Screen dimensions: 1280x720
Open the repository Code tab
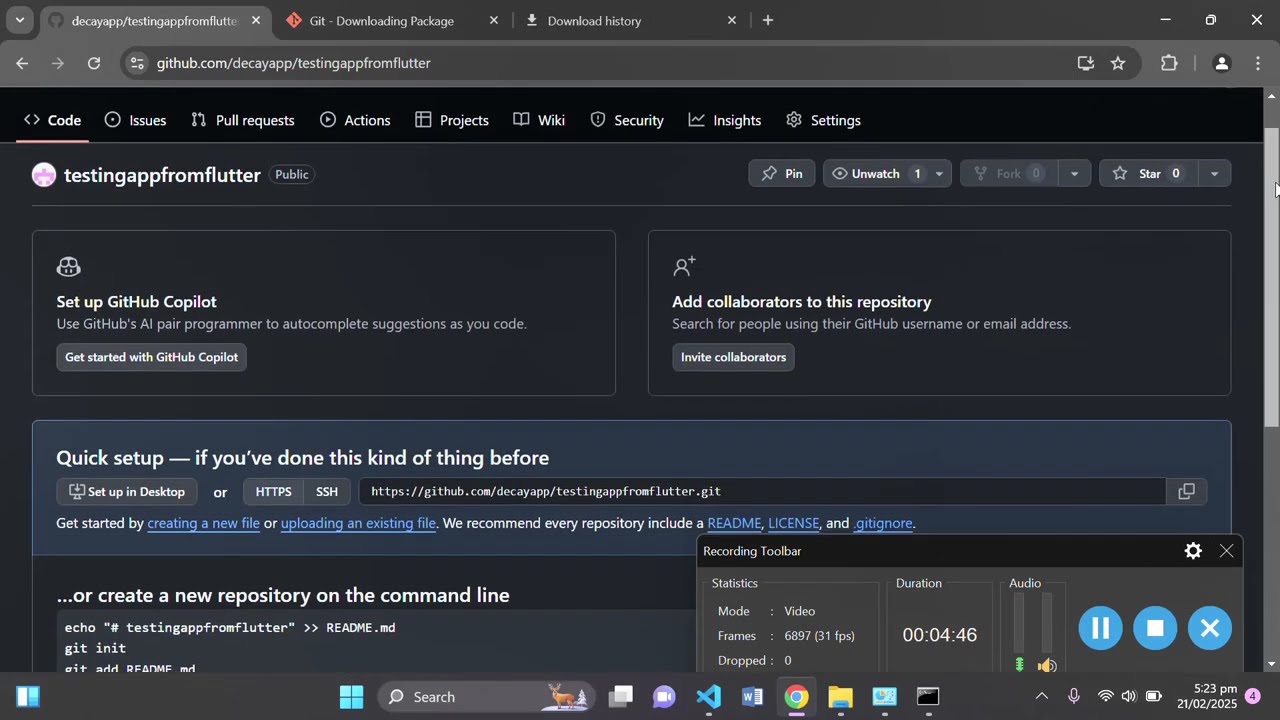tap(52, 120)
